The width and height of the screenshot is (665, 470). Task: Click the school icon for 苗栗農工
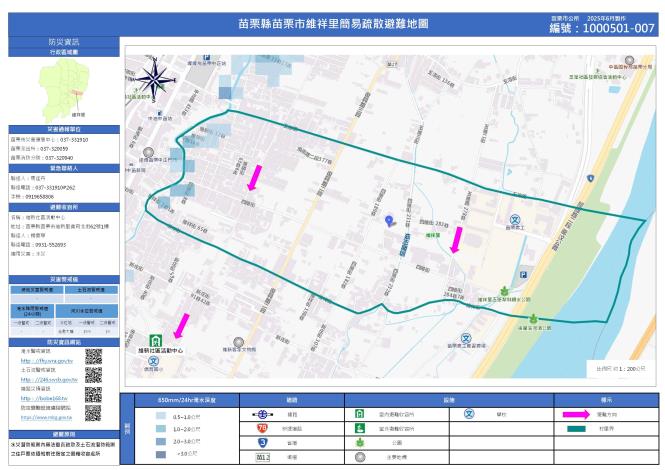(x=516, y=220)
